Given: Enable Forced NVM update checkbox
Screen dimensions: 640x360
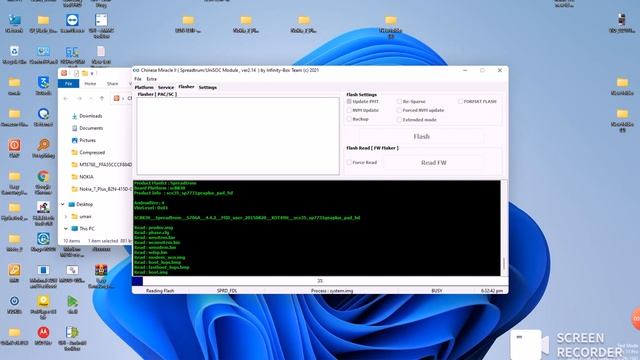Looking at the screenshot, I should pos(399,110).
